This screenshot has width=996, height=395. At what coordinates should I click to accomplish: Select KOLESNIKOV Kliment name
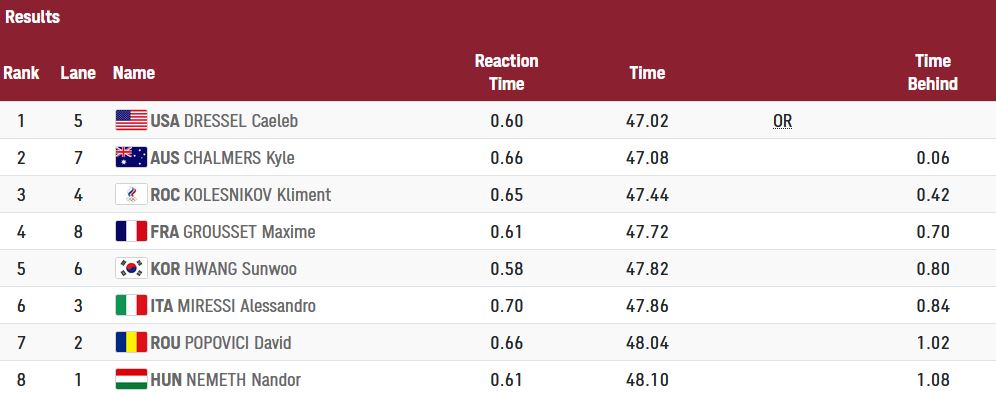[257, 194]
